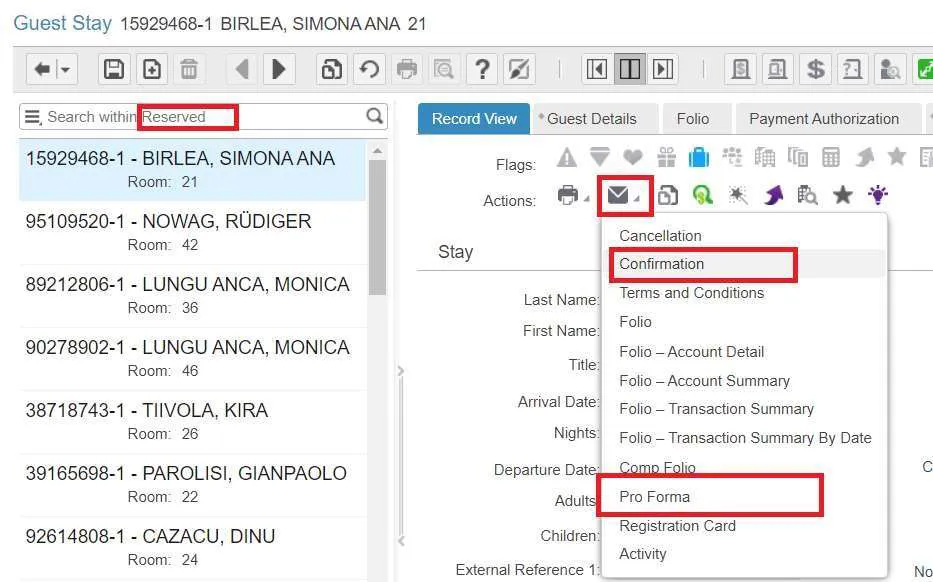The image size is (933, 582).
Task: Select the PAROLISI, GIANPAOLO reservation
Action: click(x=193, y=485)
